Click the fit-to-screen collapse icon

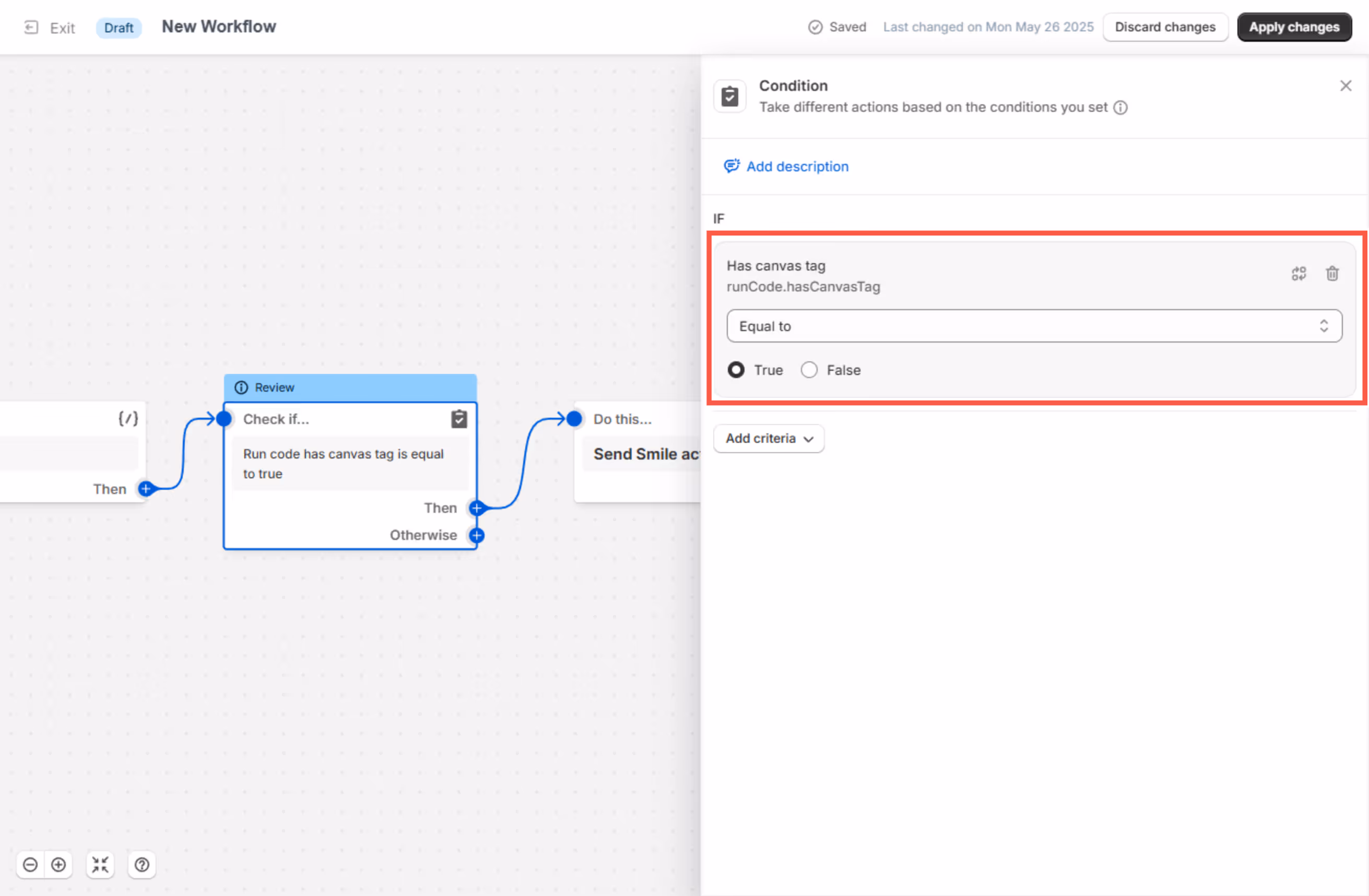(x=100, y=864)
